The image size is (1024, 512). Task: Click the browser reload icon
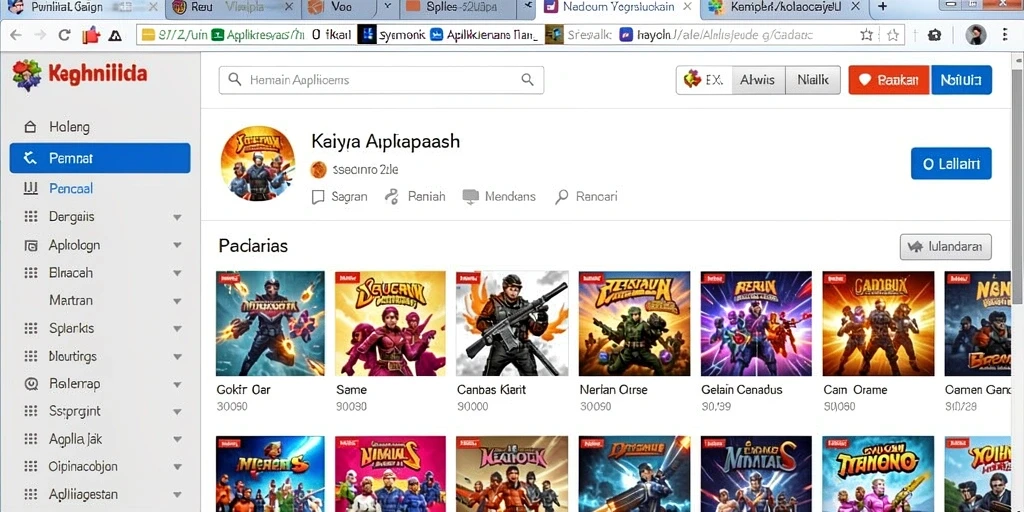pyautogui.click(x=64, y=35)
